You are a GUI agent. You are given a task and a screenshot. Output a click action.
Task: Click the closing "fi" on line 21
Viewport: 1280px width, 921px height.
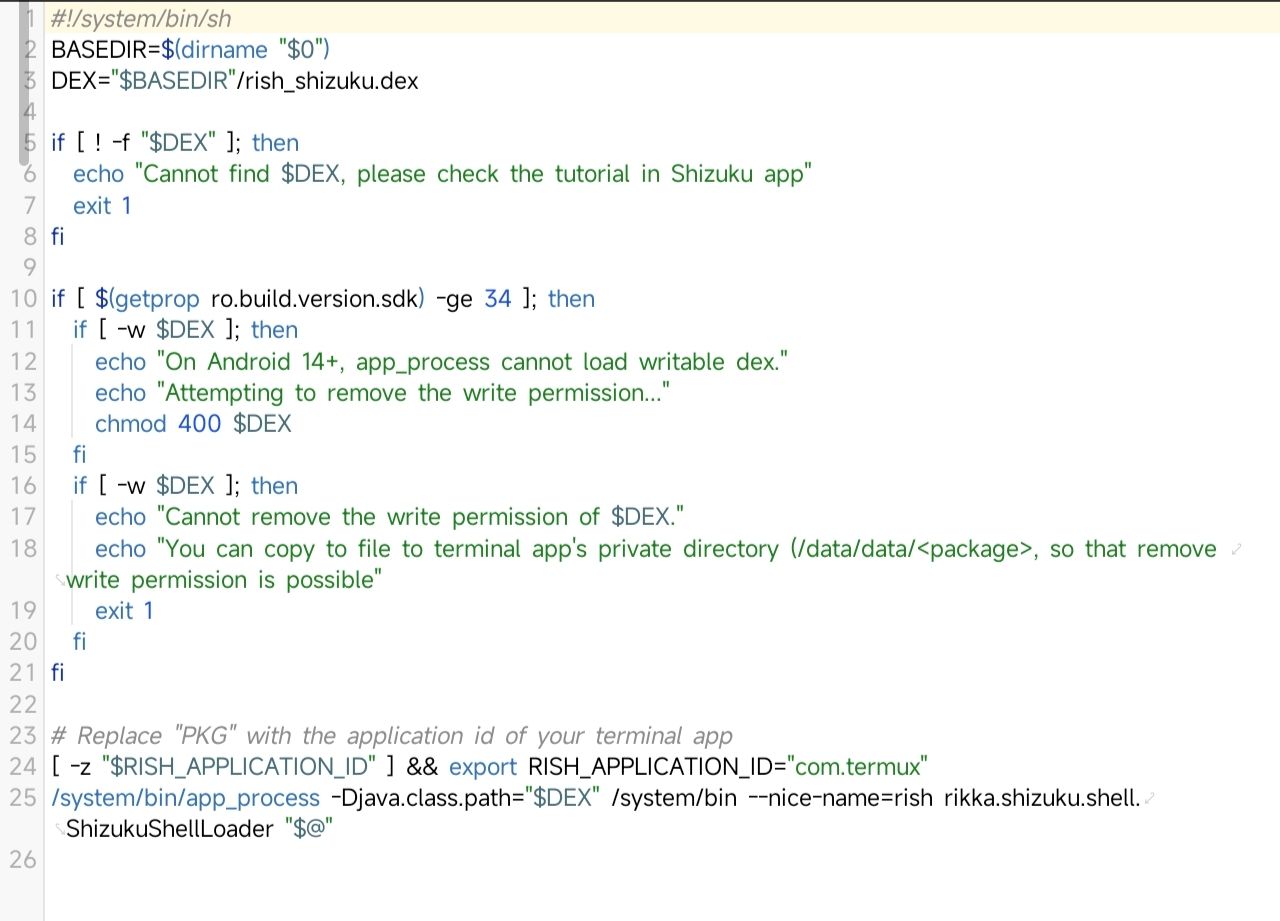pyautogui.click(x=57, y=673)
